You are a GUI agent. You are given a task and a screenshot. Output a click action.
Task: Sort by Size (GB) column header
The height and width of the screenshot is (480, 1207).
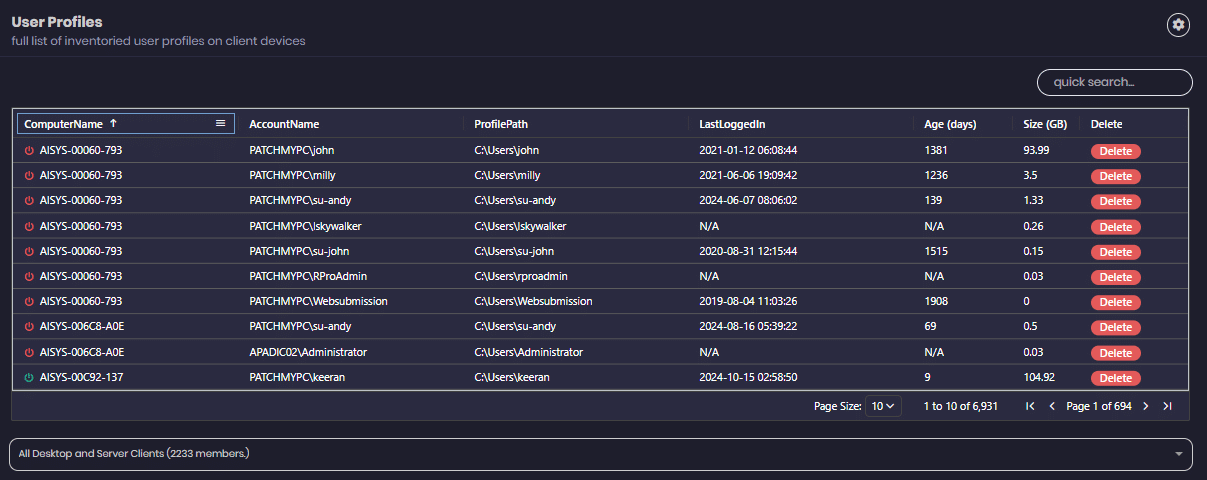1043,124
